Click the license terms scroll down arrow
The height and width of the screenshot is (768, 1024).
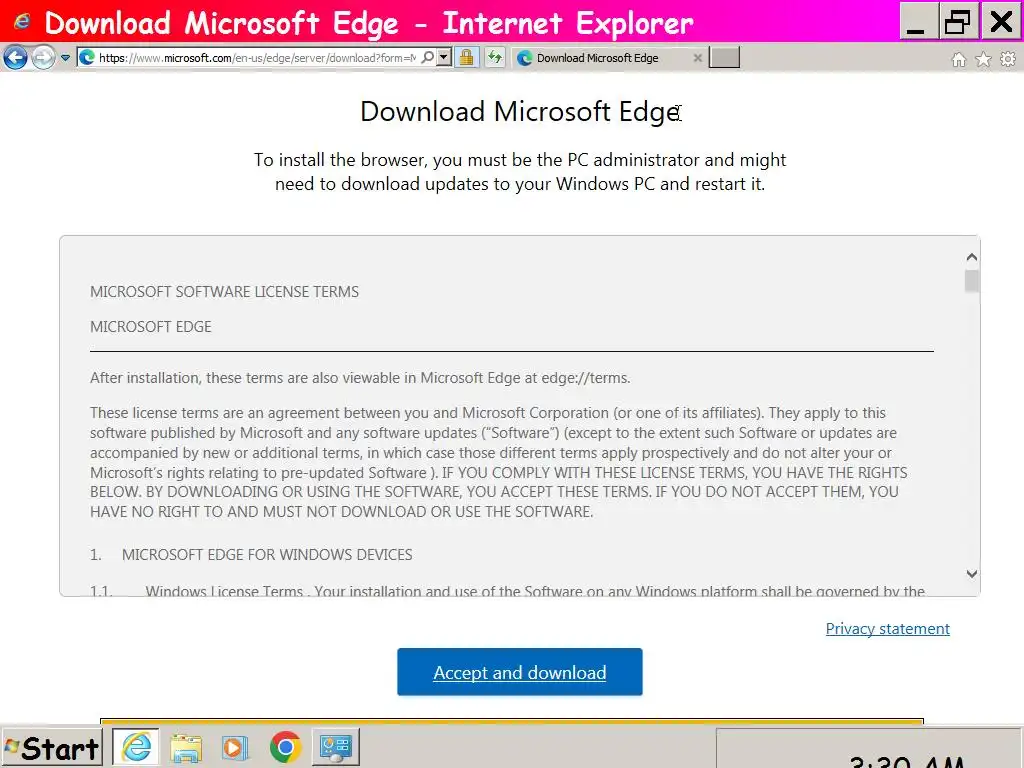(972, 573)
